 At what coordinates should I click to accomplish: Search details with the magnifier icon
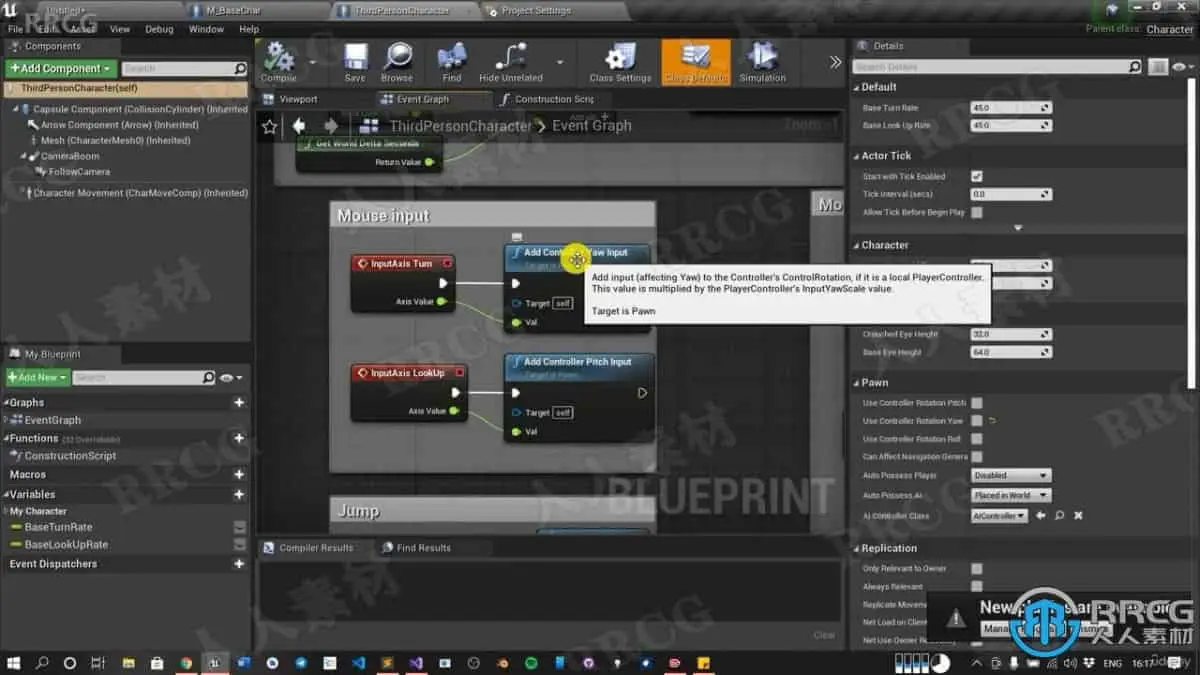click(1134, 67)
